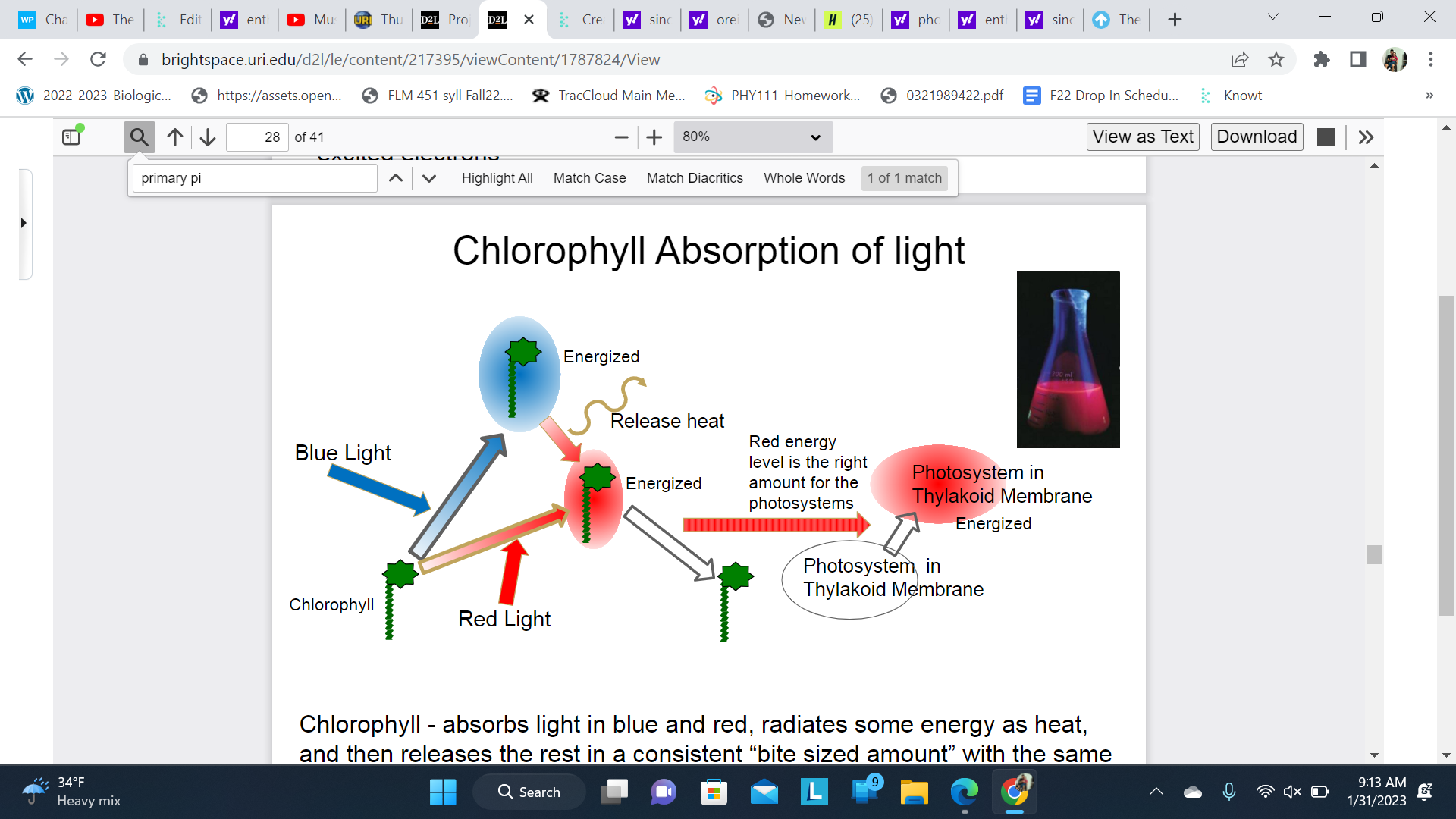The height and width of the screenshot is (819, 1456).
Task: Open the TracCloud Main Menu bookmark
Action: point(608,96)
